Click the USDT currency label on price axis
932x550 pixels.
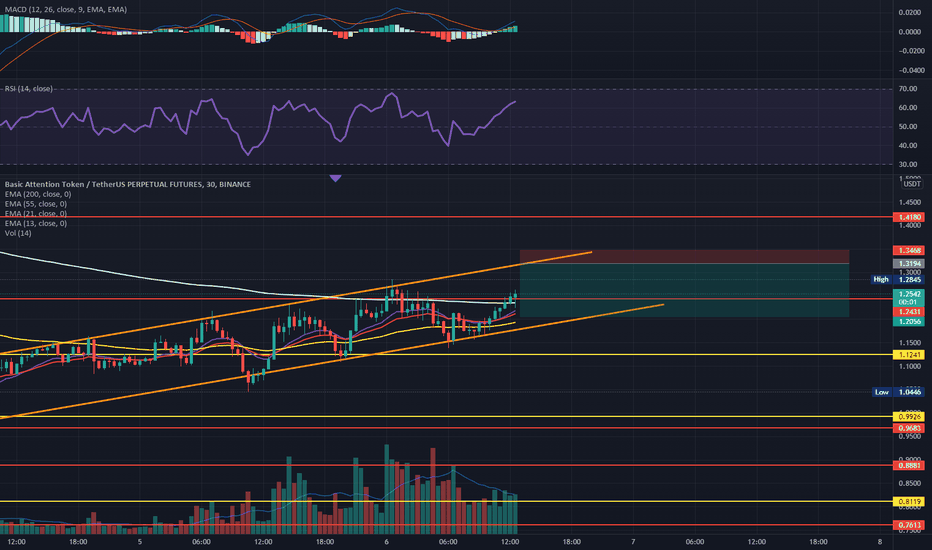(x=912, y=184)
